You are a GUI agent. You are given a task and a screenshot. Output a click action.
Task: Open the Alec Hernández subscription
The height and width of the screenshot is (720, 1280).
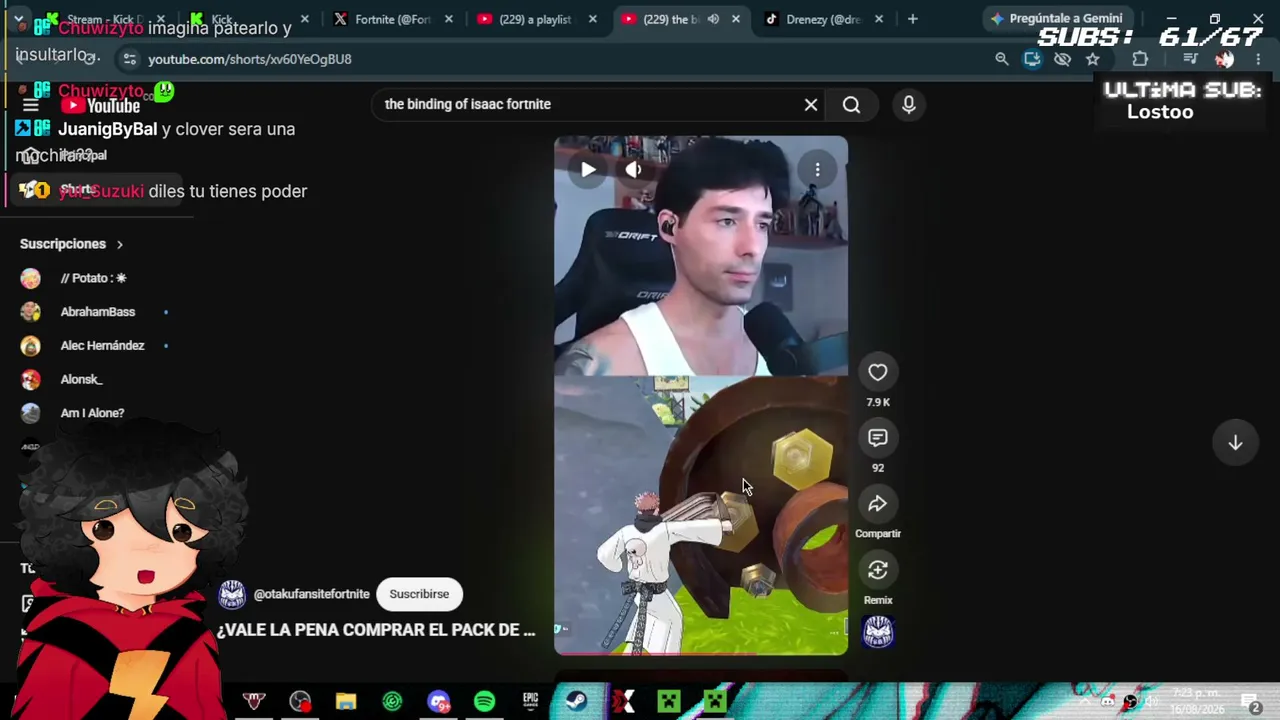click(102, 345)
